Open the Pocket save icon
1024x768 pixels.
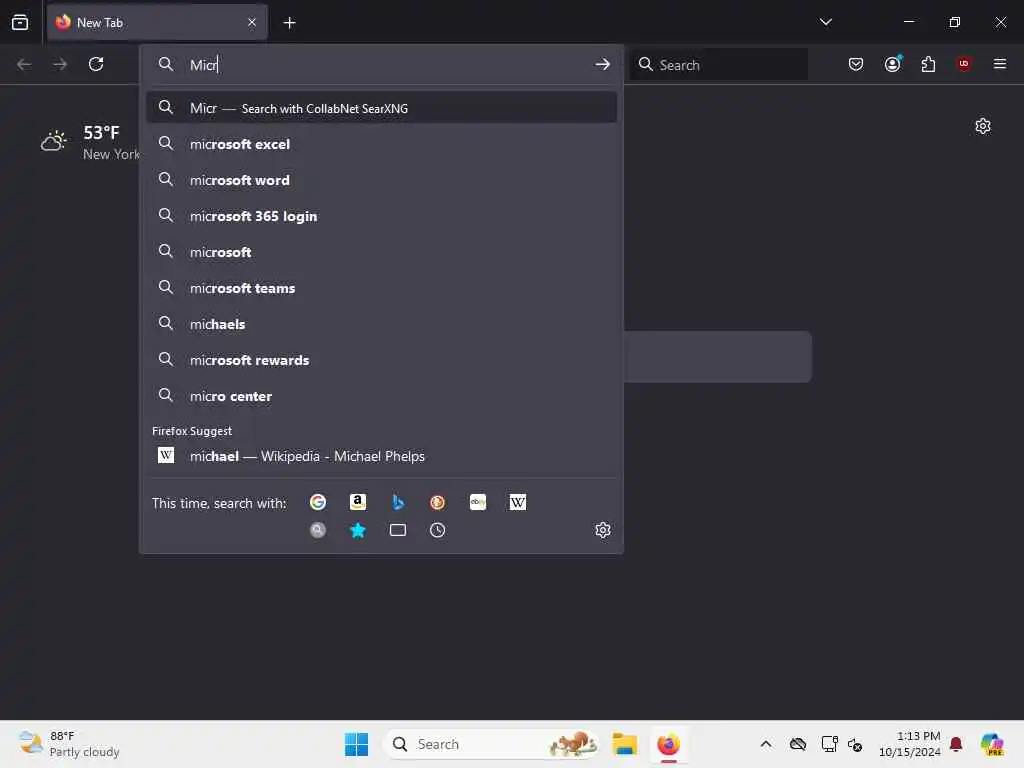[856, 64]
